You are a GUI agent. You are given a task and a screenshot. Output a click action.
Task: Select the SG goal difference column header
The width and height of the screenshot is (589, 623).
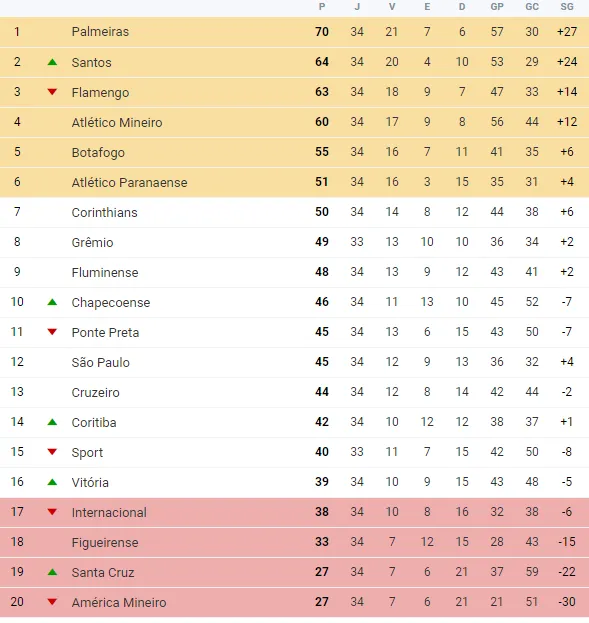(567, 7)
